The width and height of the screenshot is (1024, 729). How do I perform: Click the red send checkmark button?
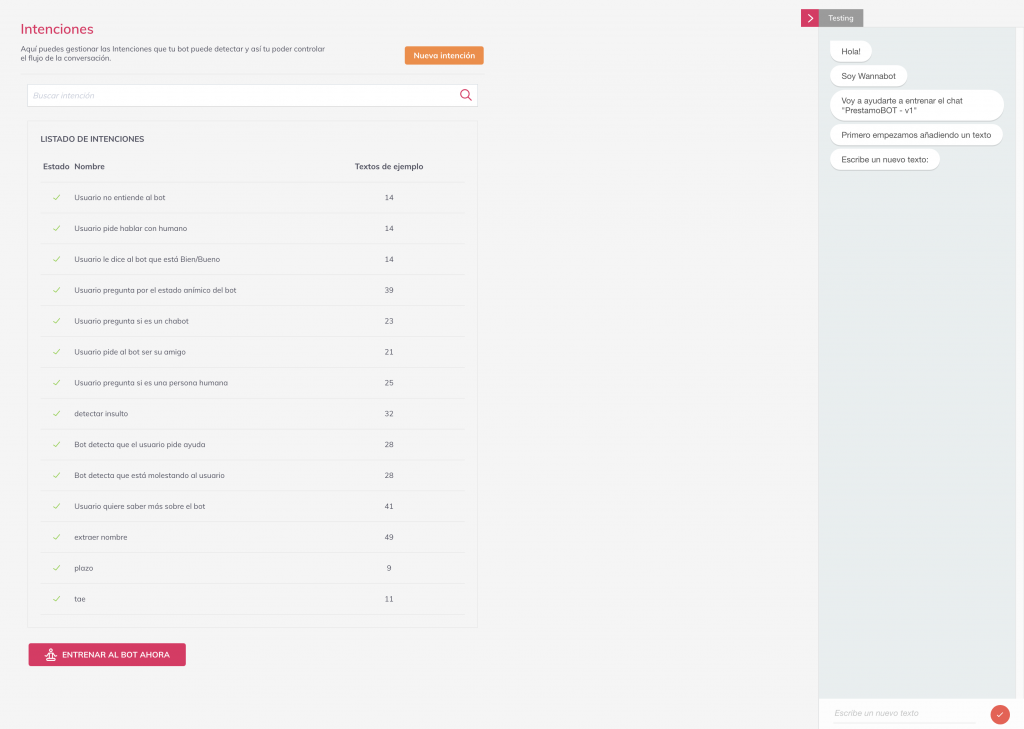pyautogui.click(x=1000, y=714)
